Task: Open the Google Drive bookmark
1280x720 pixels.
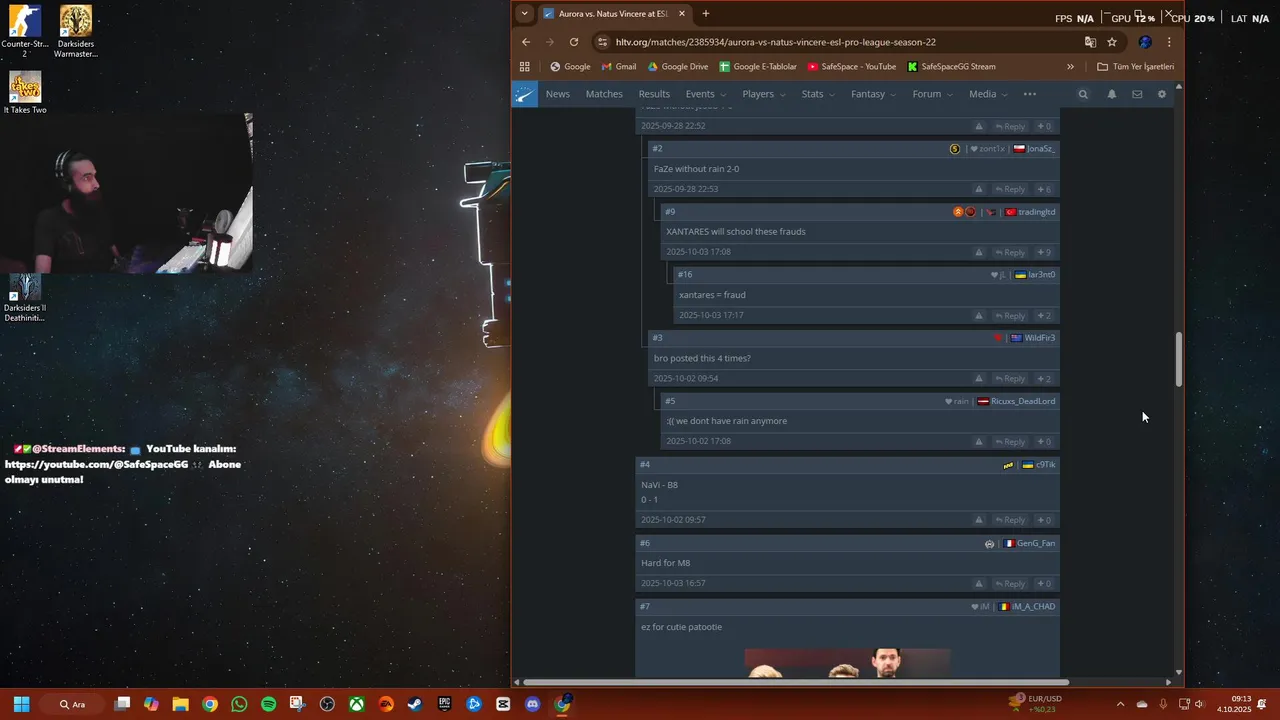Action: [678, 67]
